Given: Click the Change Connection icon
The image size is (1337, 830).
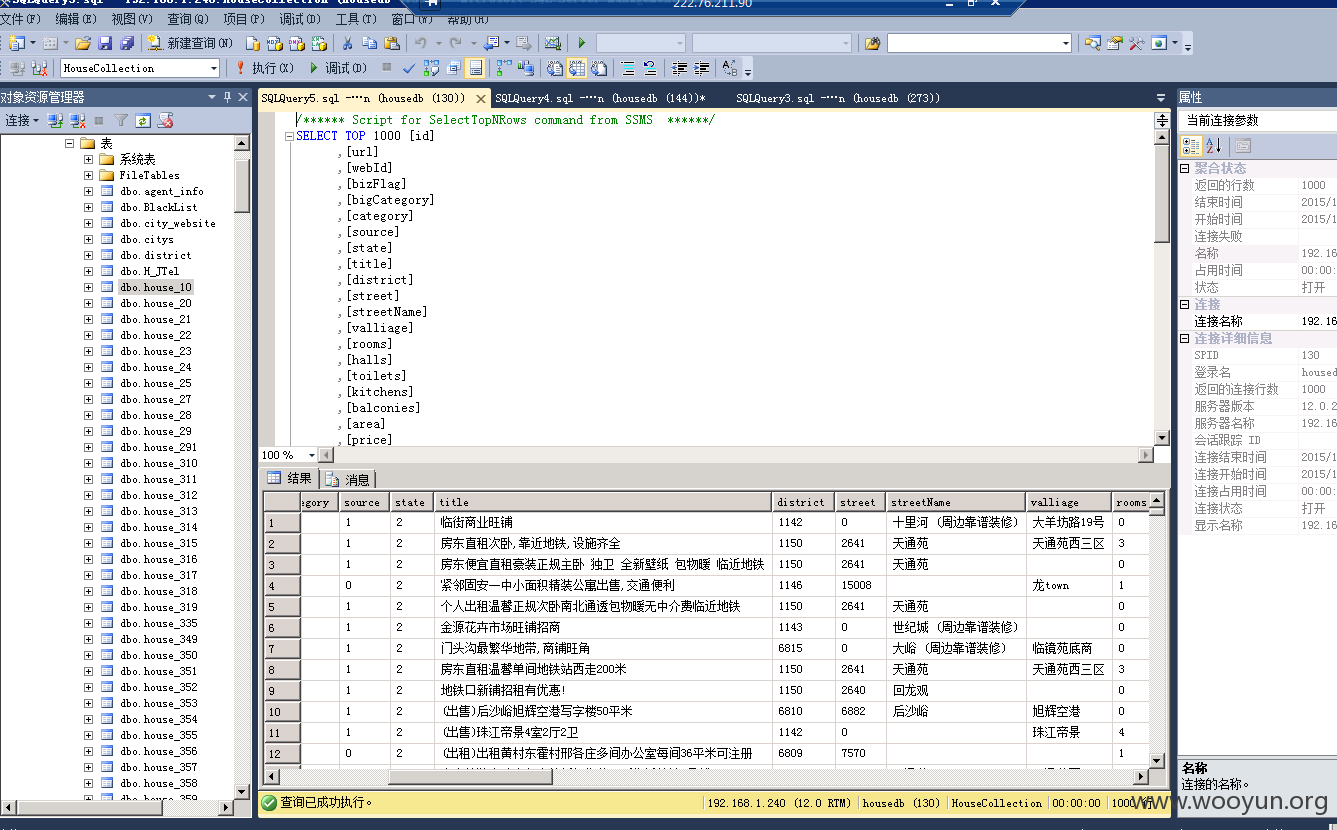Looking at the screenshot, I should pyautogui.click(x=39, y=68).
